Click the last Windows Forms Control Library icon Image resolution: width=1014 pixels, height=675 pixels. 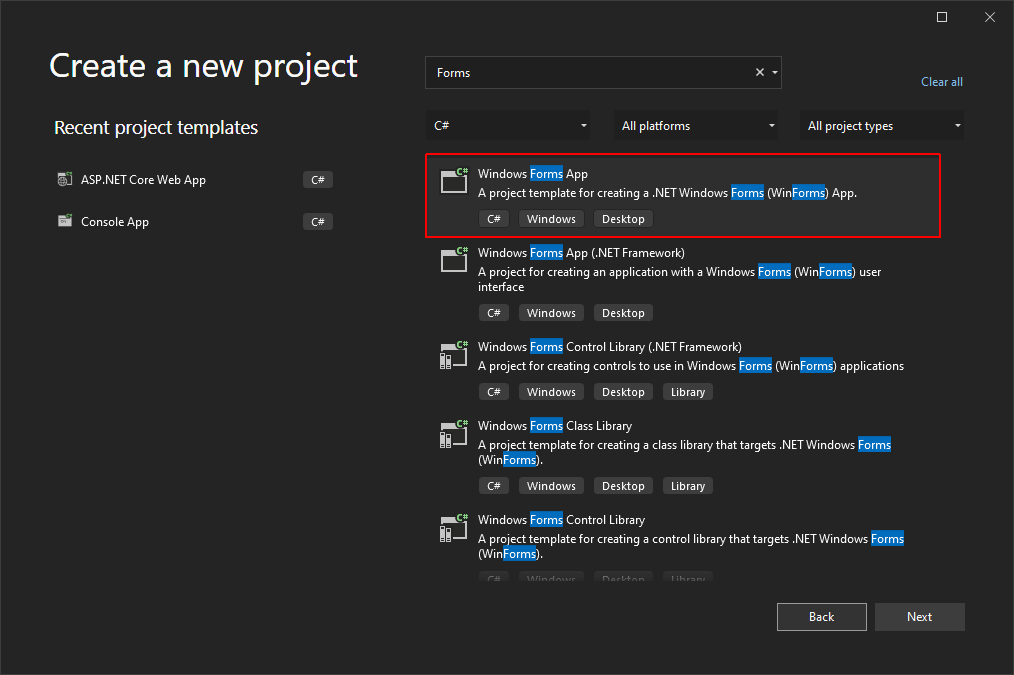(x=455, y=526)
